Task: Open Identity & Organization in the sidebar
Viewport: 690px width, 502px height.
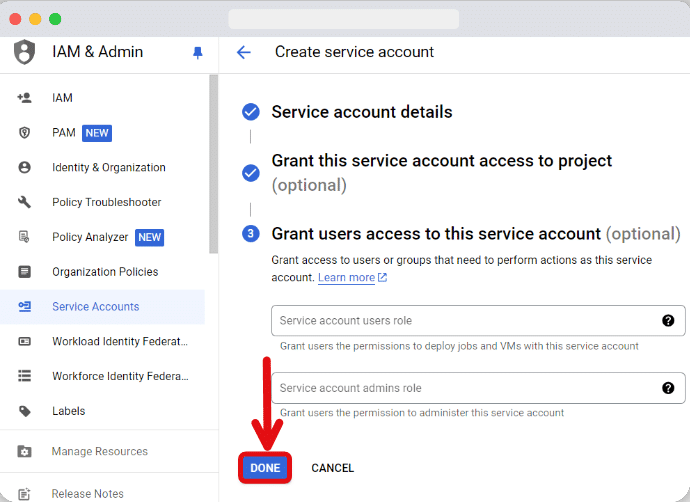Action: (109, 167)
